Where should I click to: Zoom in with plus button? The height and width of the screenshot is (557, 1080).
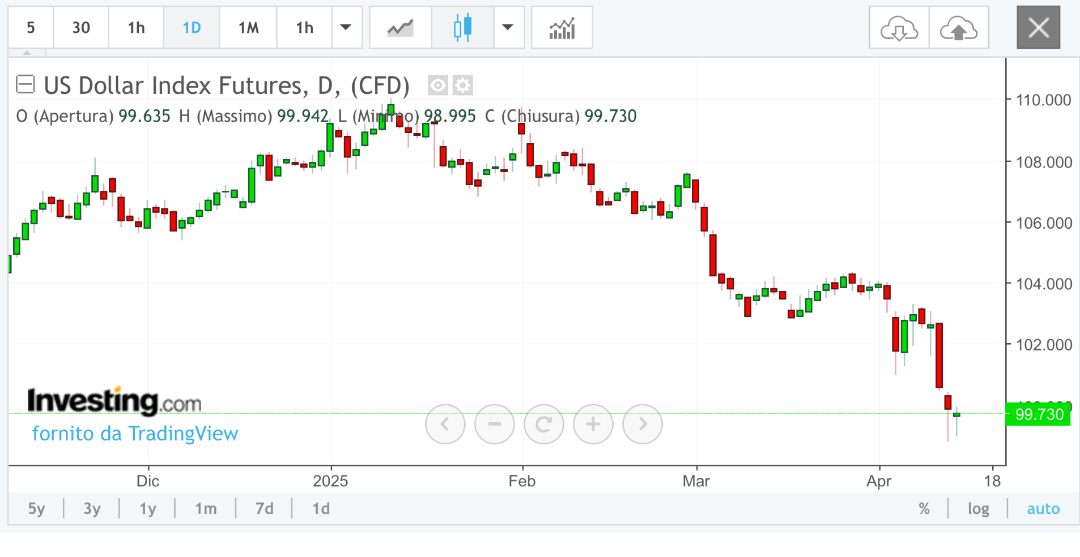click(x=593, y=424)
